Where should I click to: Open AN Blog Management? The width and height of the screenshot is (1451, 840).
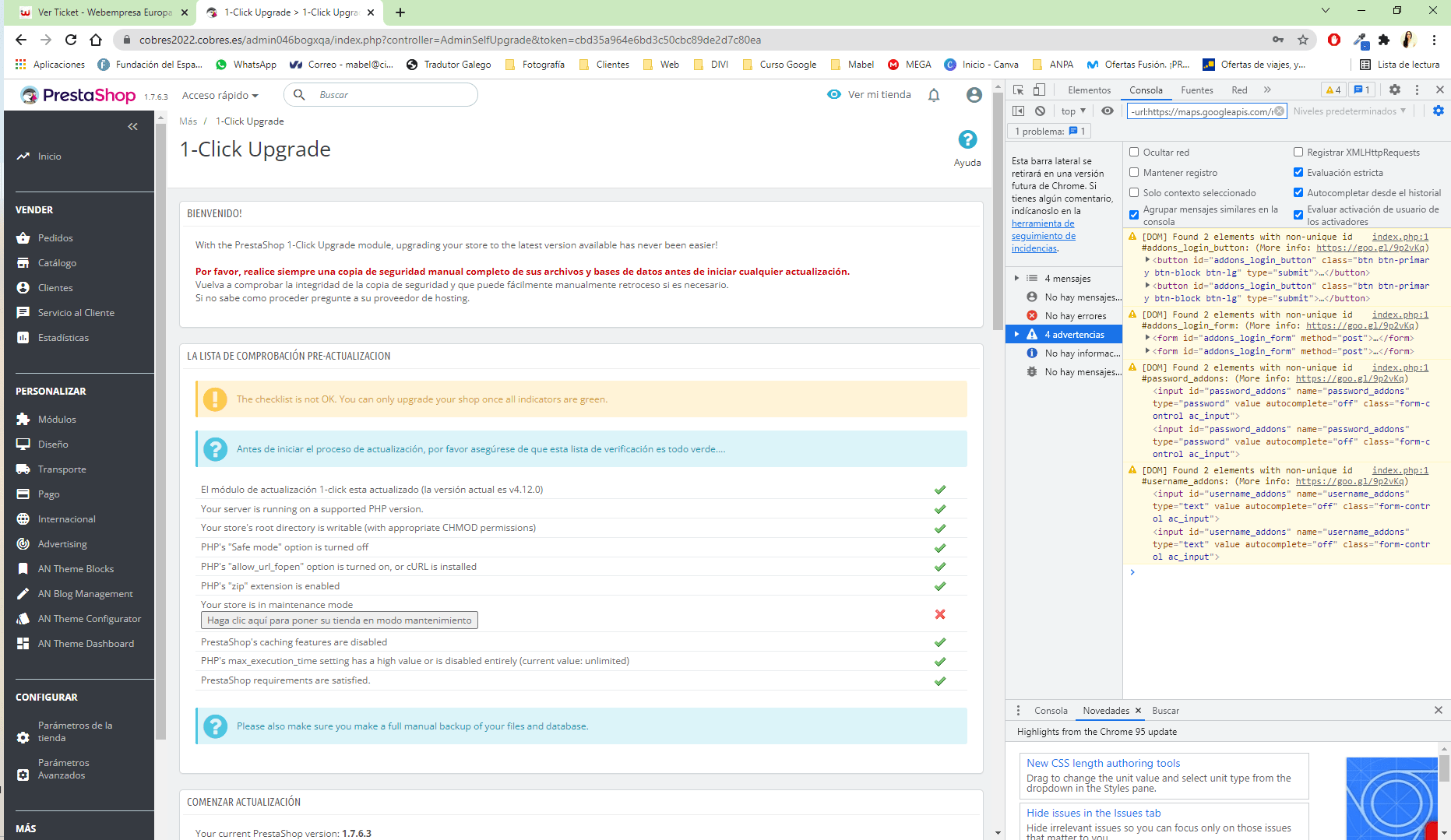85,594
